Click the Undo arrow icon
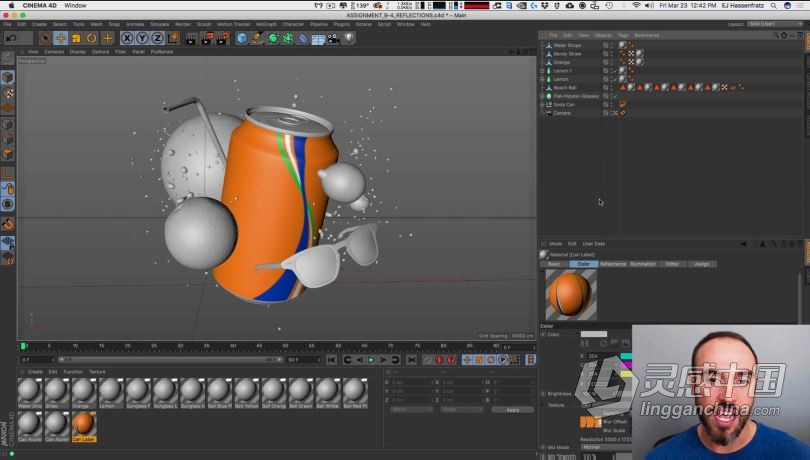This screenshot has height=460, width=810. [12, 38]
